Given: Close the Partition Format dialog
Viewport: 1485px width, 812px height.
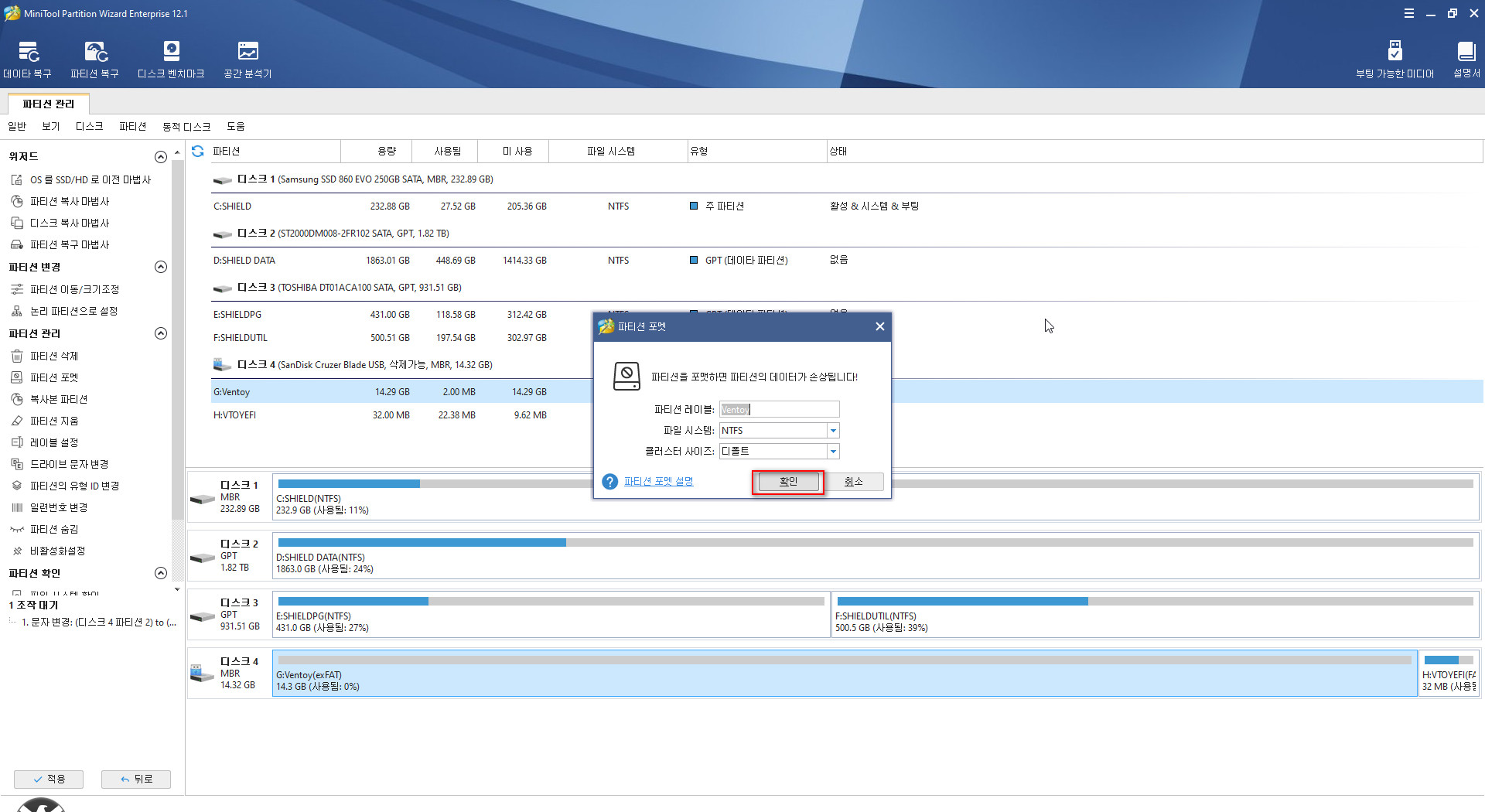Looking at the screenshot, I should pyautogui.click(x=879, y=326).
